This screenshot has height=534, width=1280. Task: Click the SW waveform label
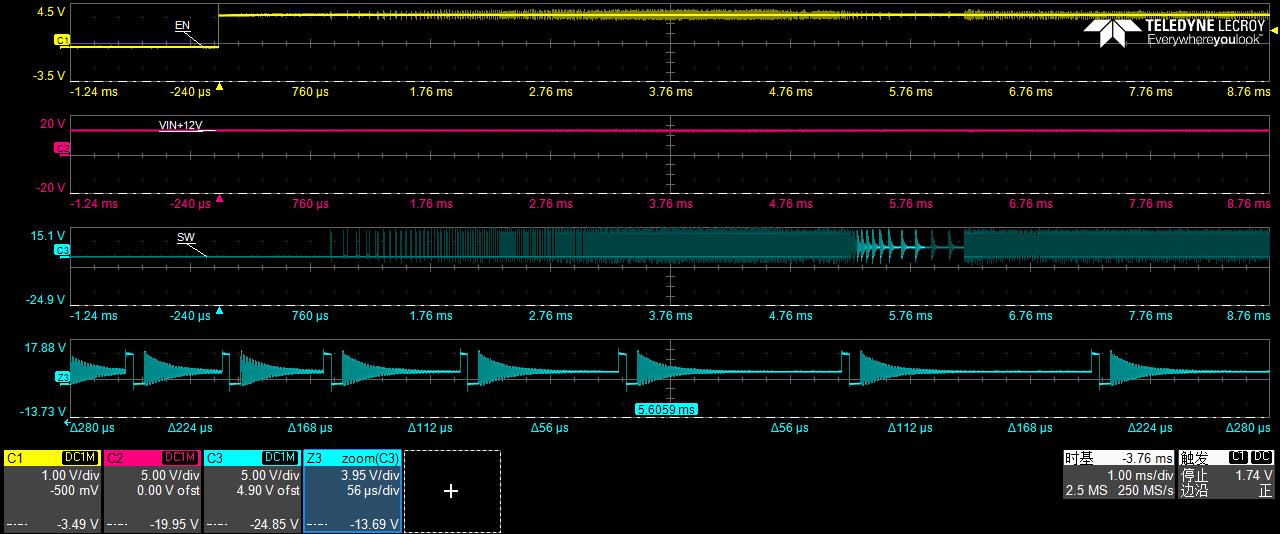click(x=185, y=238)
